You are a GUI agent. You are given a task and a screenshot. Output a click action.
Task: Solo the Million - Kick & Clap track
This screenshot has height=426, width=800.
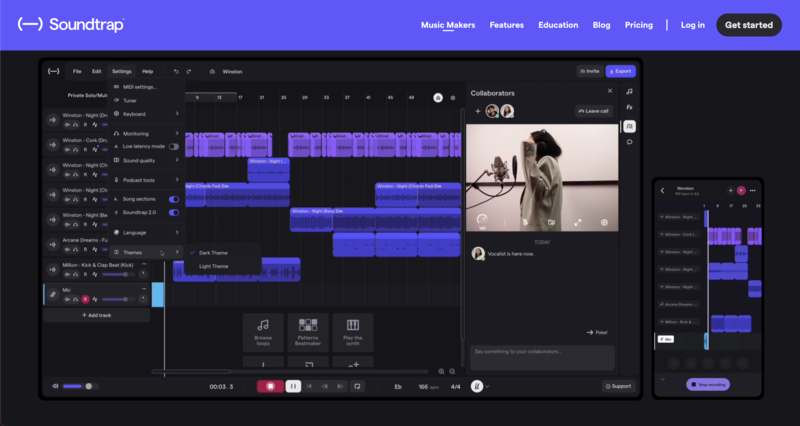pyautogui.click(x=76, y=274)
